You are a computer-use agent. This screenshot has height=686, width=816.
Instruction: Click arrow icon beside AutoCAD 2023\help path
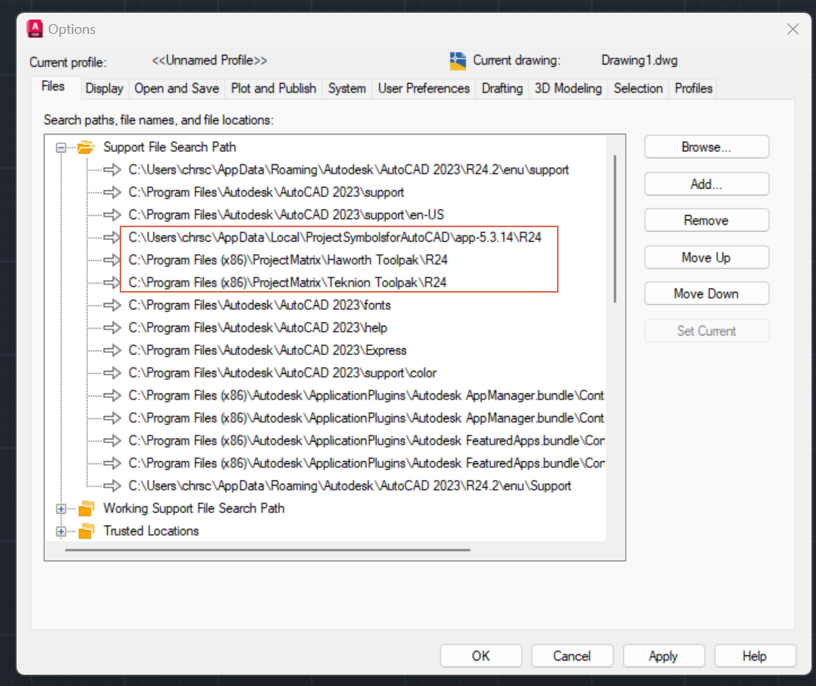pyautogui.click(x=112, y=328)
